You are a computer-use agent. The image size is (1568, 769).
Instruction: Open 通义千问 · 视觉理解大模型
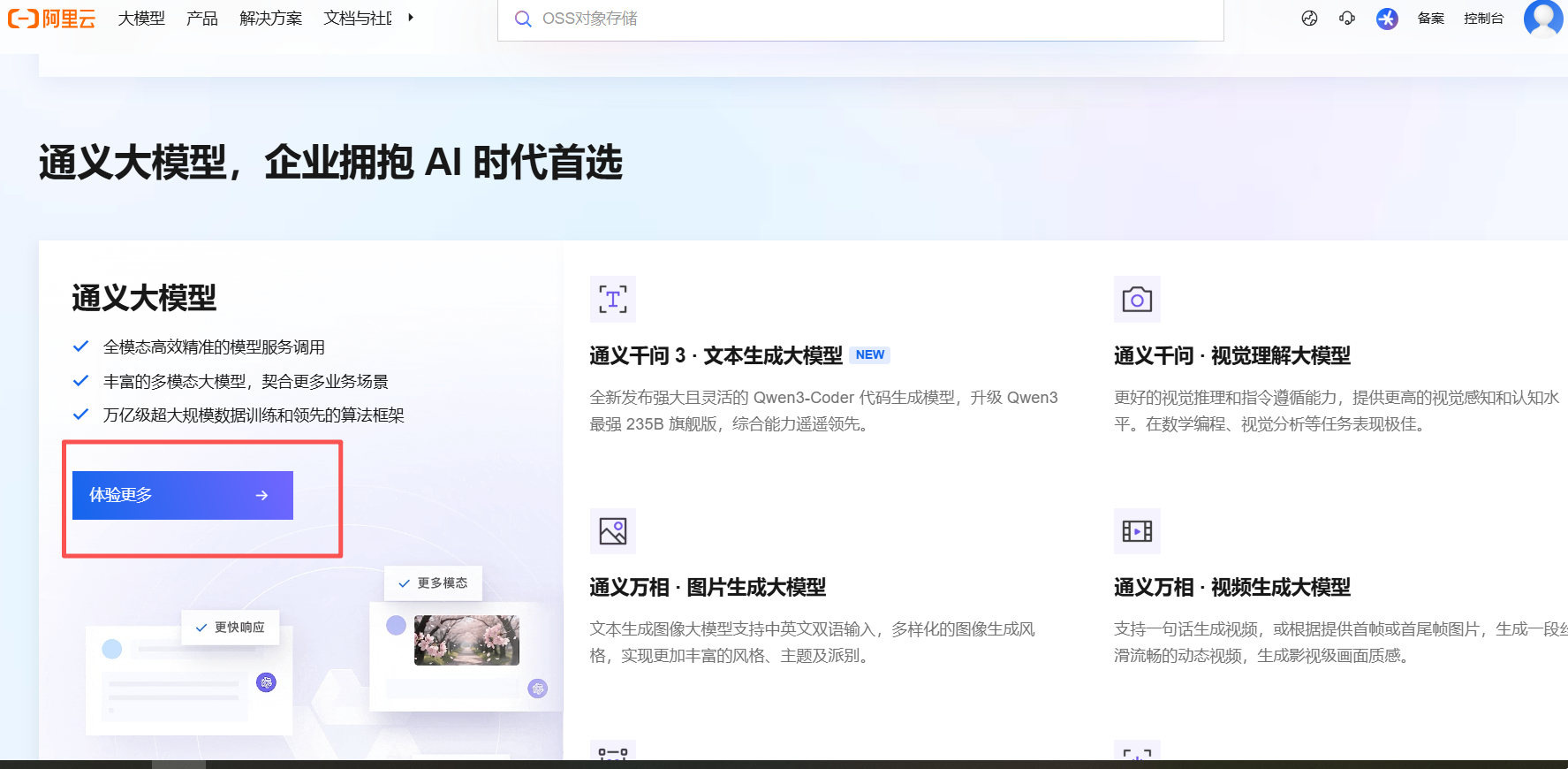tap(1232, 355)
